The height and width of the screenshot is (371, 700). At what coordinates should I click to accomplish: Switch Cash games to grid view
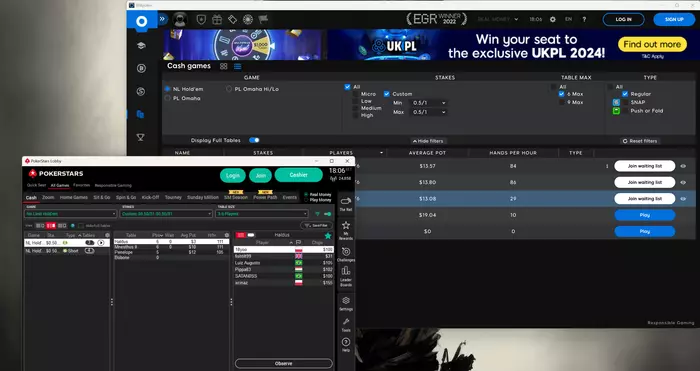224,66
